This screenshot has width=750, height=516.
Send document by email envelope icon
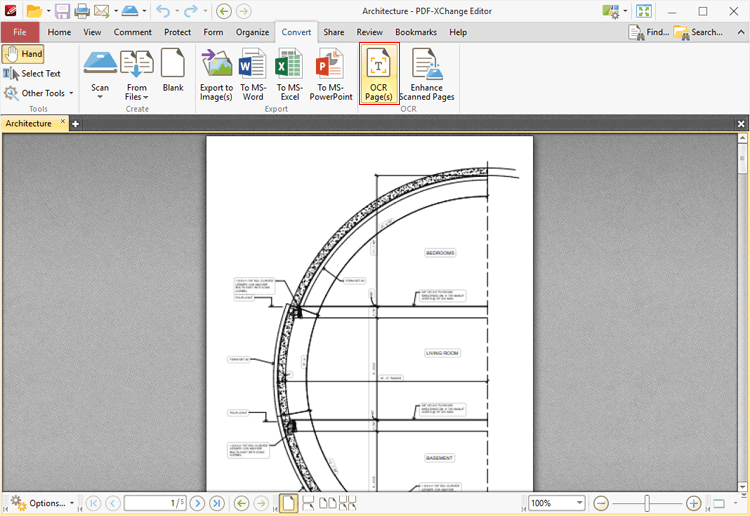[x=101, y=11]
